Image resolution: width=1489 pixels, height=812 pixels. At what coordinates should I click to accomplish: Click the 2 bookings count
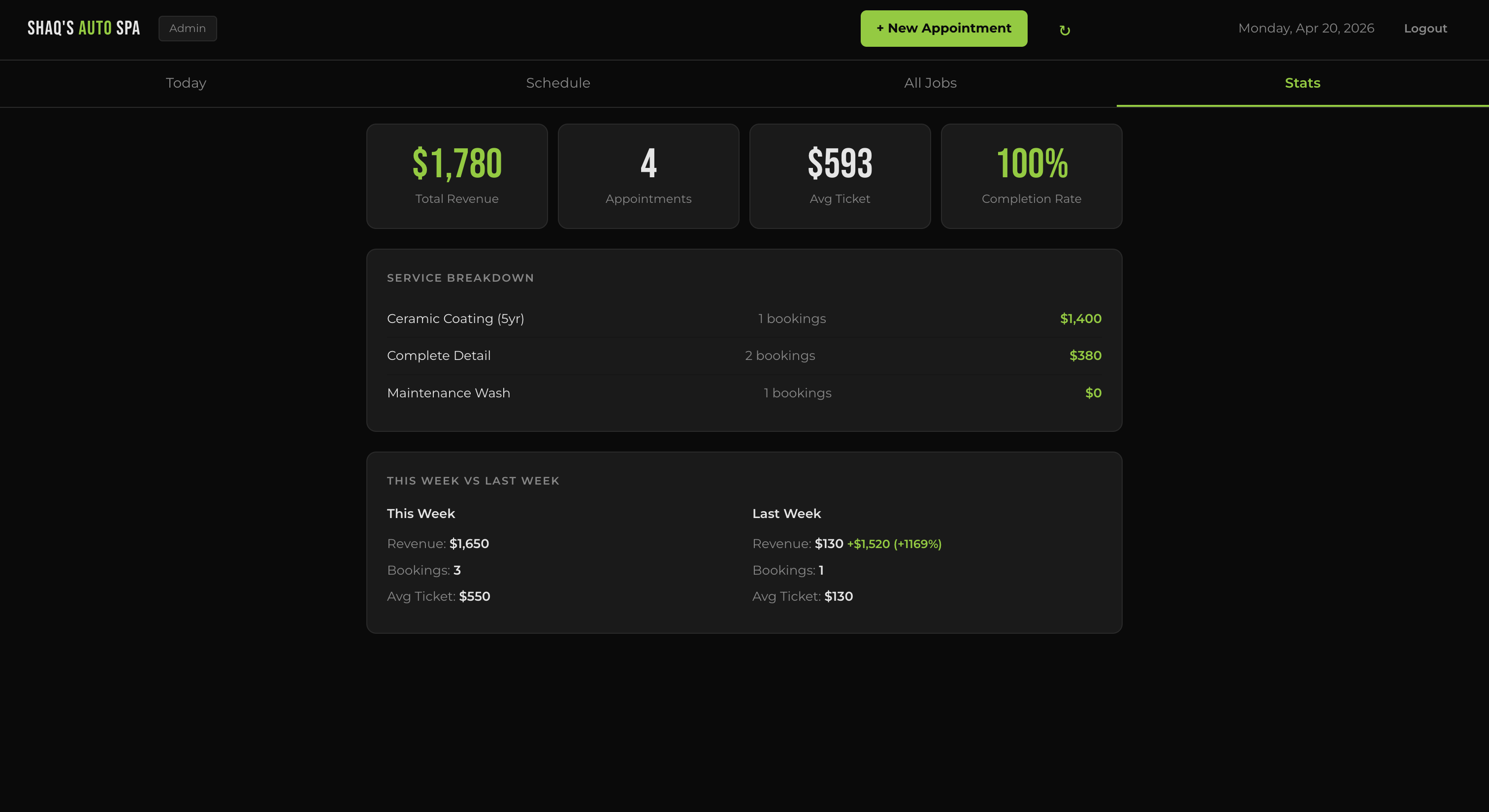click(x=780, y=356)
